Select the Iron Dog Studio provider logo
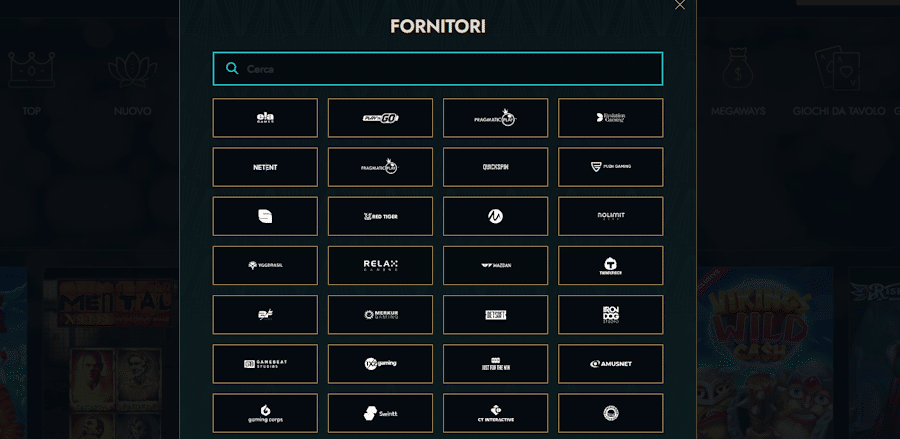Image resolution: width=900 pixels, height=439 pixels. point(611,315)
